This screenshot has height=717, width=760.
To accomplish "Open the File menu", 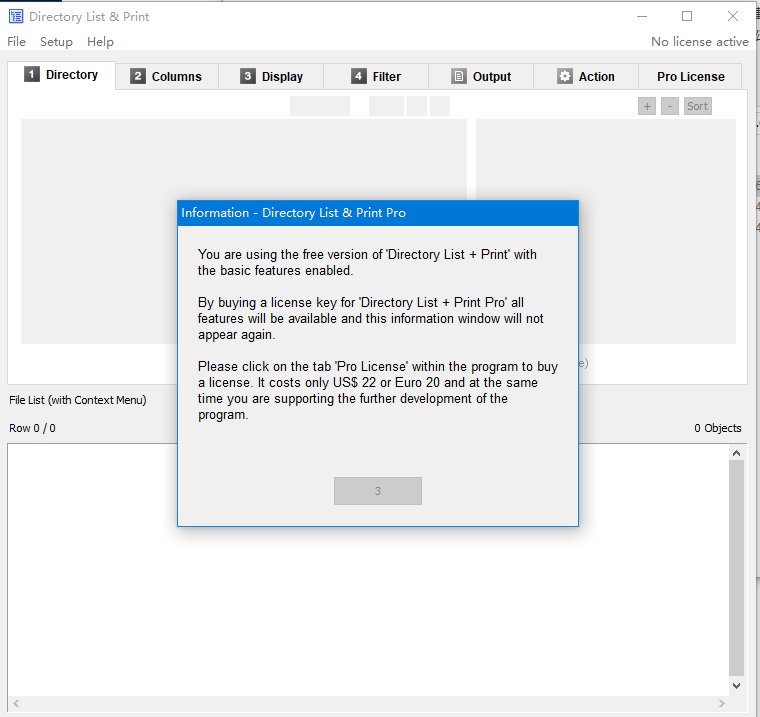I will pyautogui.click(x=16, y=42).
